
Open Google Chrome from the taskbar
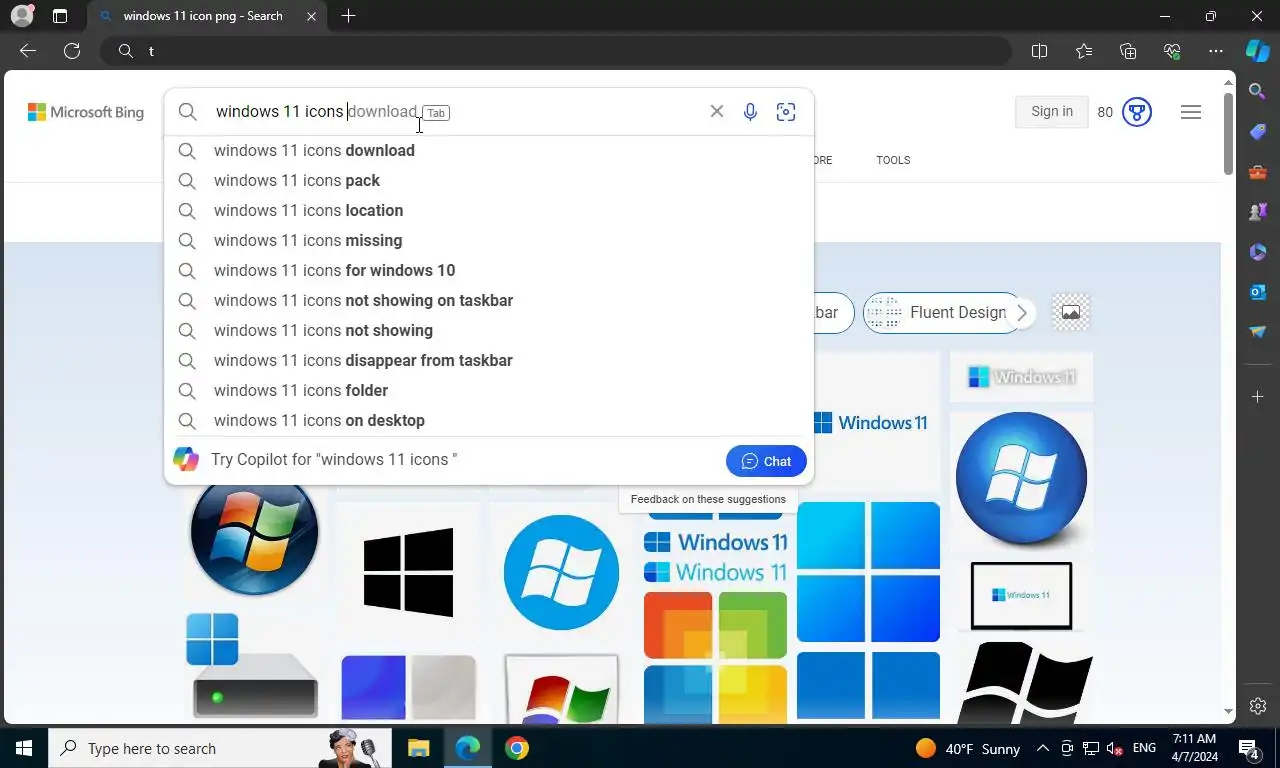coord(516,748)
